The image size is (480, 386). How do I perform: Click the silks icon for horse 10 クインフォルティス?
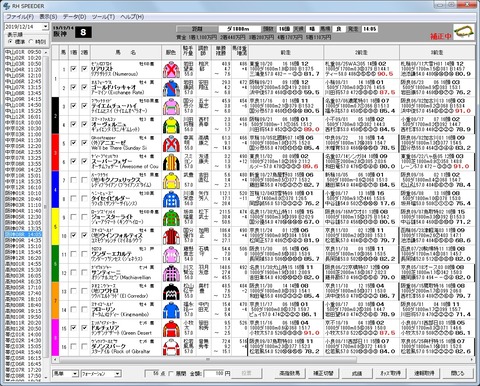pos(171,236)
